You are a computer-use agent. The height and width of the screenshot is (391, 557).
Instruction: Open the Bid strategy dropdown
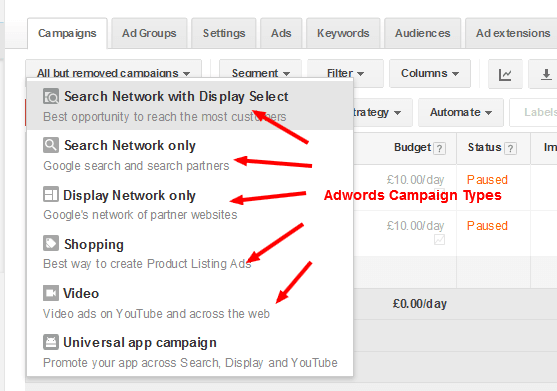[x=383, y=113]
